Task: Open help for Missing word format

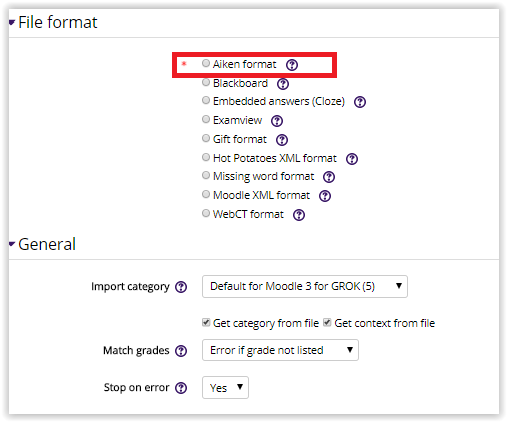Action: point(329,177)
